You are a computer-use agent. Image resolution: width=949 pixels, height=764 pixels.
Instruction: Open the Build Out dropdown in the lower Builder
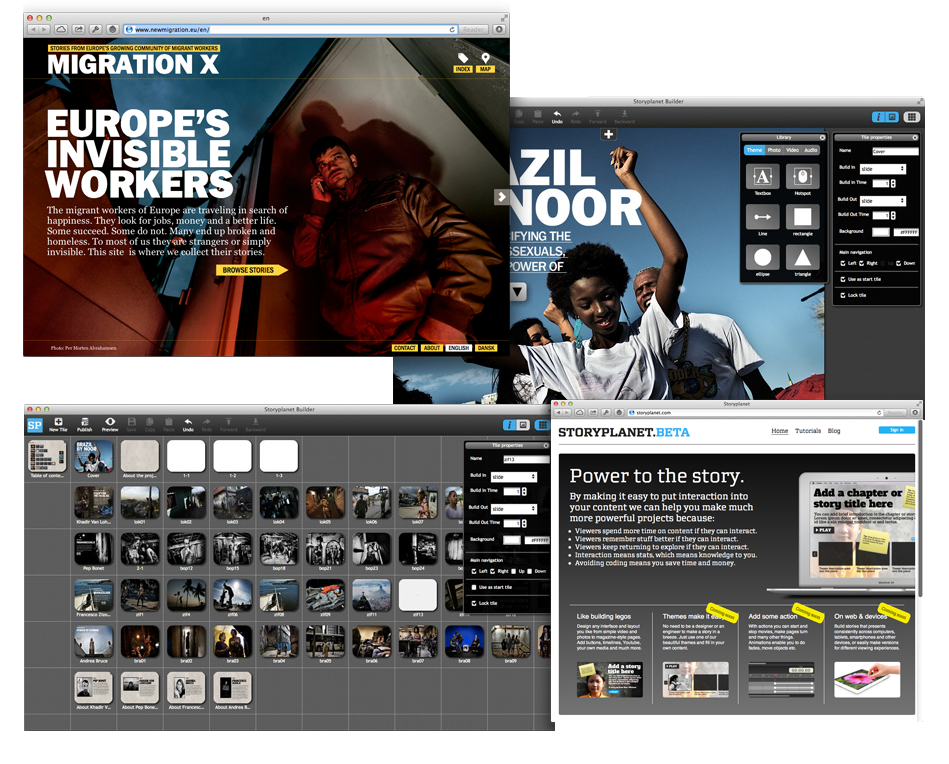[513, 509]
